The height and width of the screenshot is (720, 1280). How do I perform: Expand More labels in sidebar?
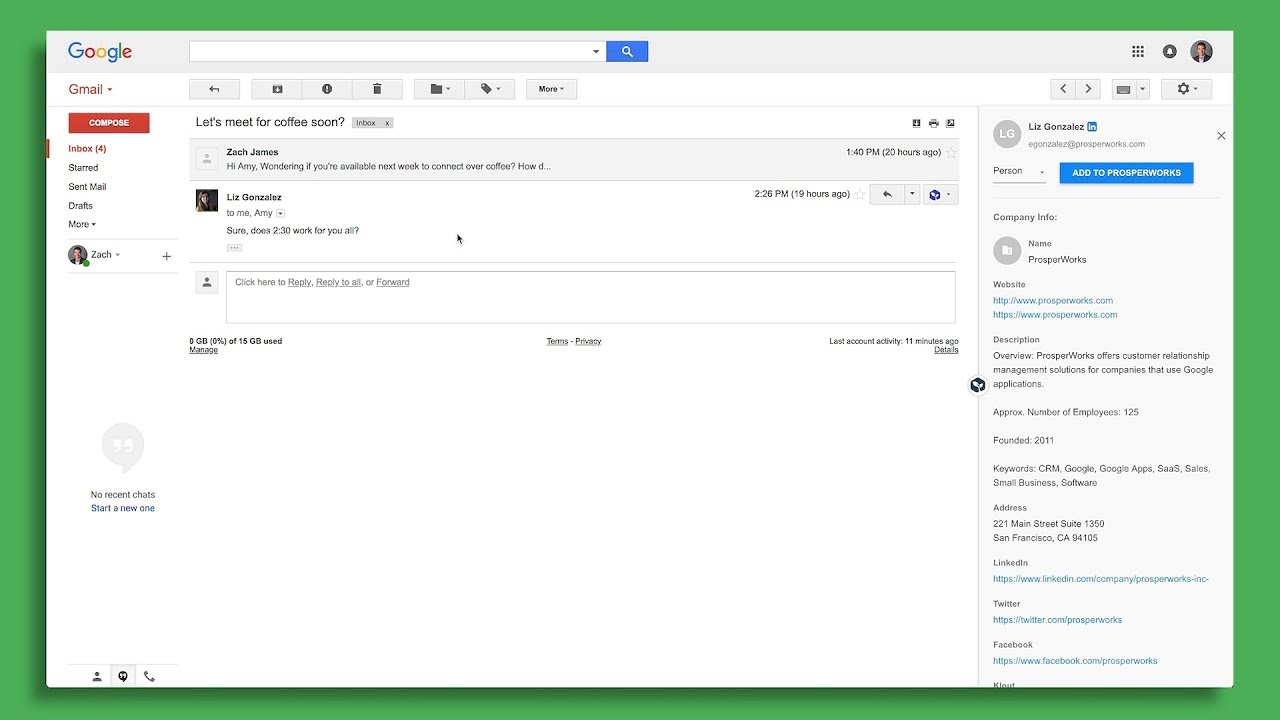(82, 224)
